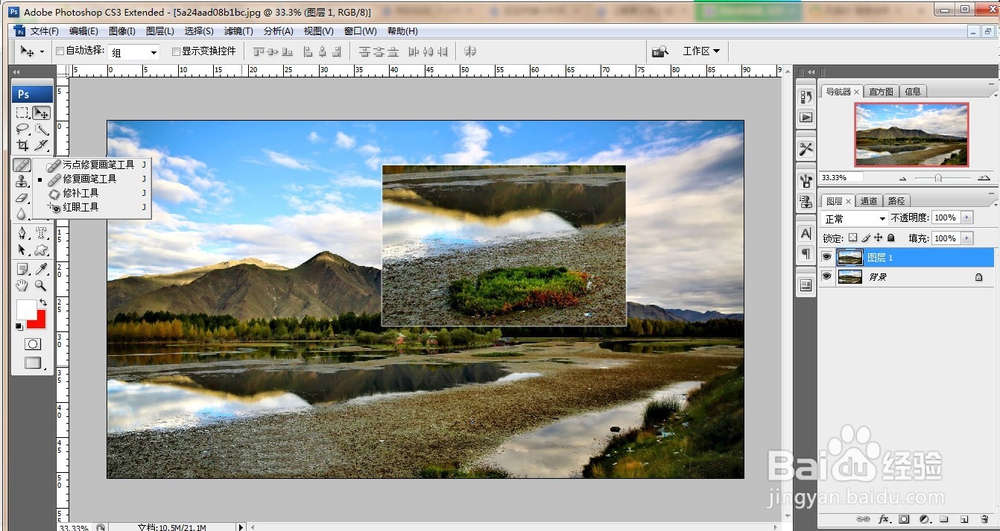
Task: Open Move tool preset picker arrow
Action: 42,52
